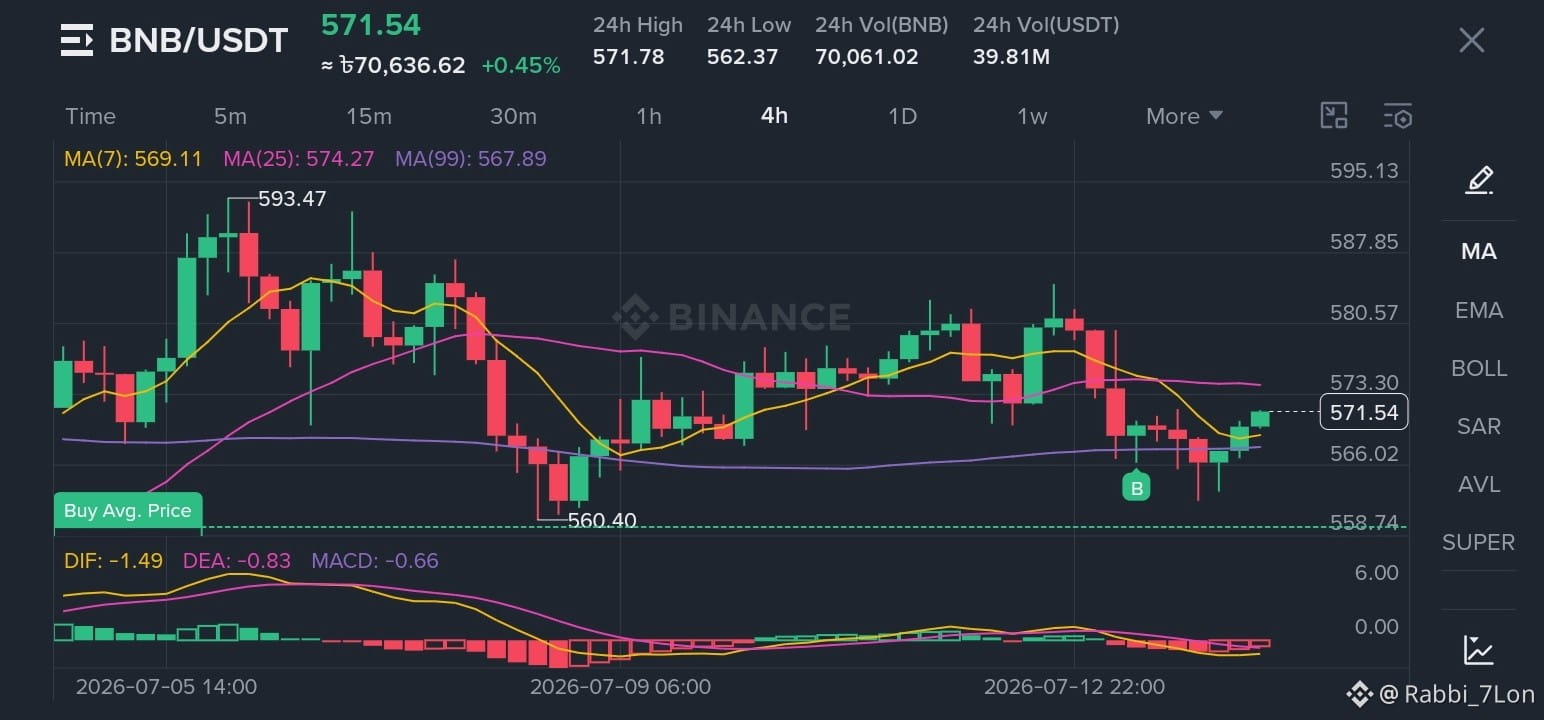The height and width of the screenshot is (720, 1544).
Task: Open the drawing tools pencil icon
Action: pyautogui.click(x=1479, y=180)
